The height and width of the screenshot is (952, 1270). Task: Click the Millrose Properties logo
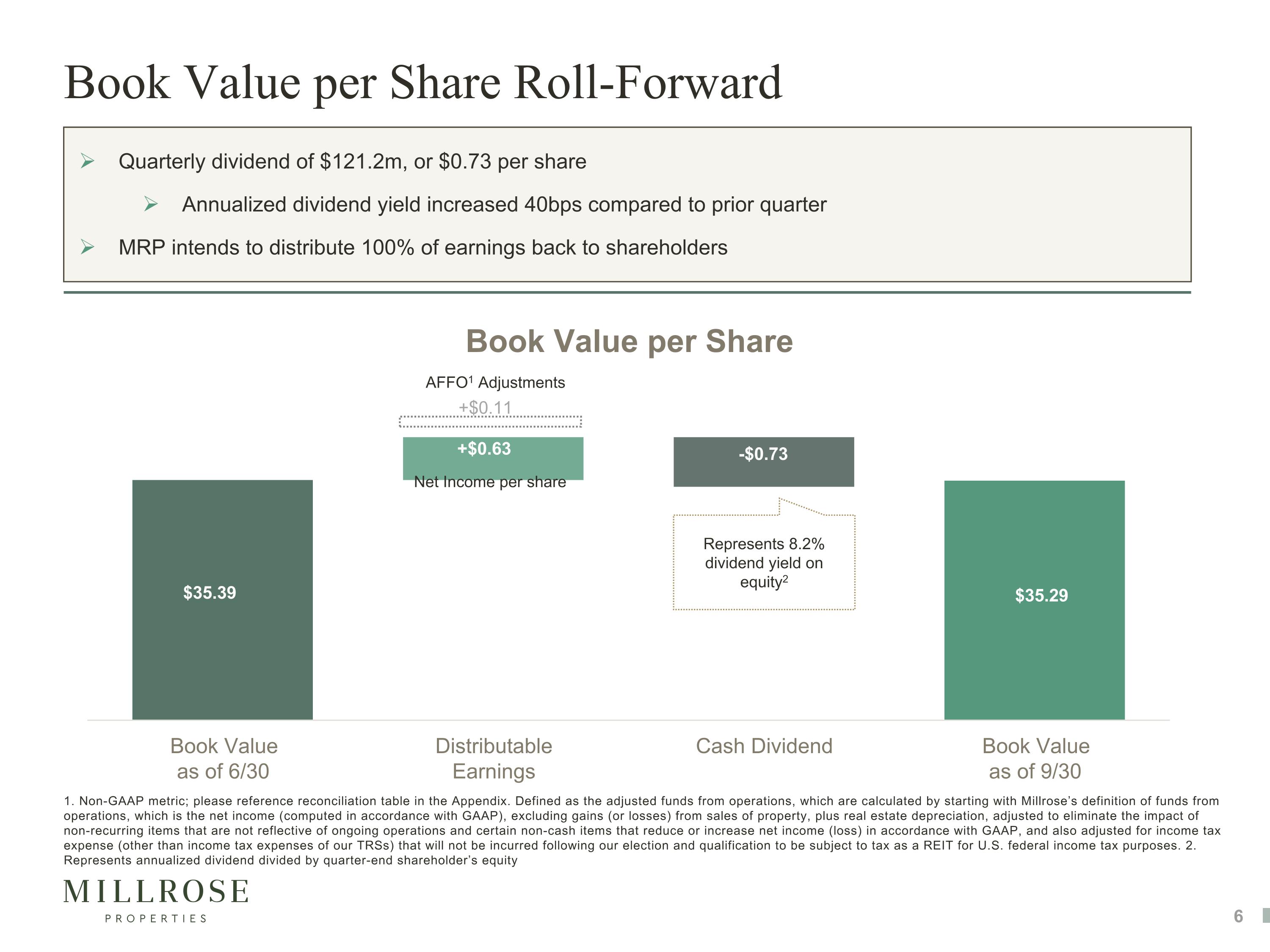click(156, 899)
